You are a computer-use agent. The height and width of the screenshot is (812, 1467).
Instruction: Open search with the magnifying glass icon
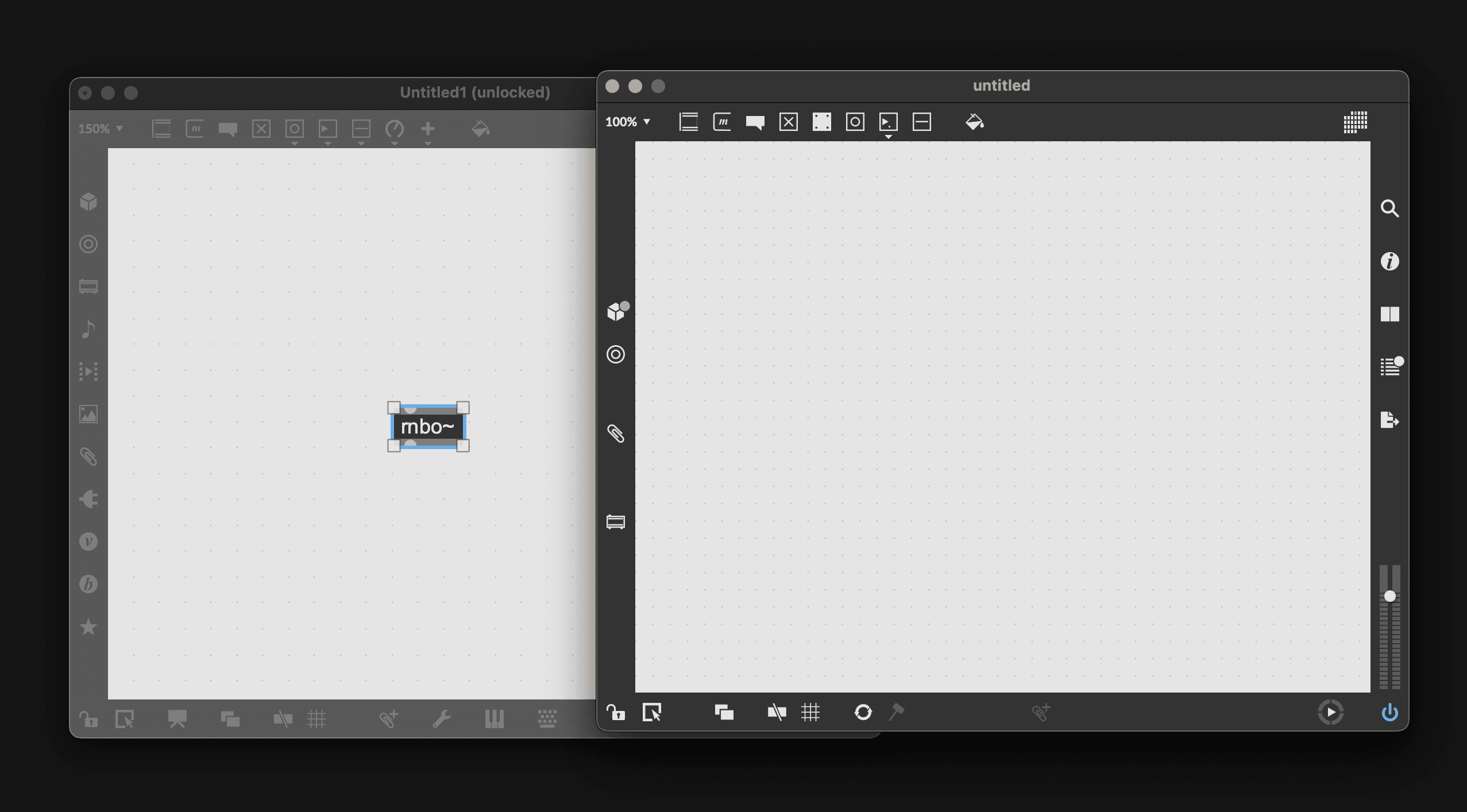click(x=1391, y=208)
